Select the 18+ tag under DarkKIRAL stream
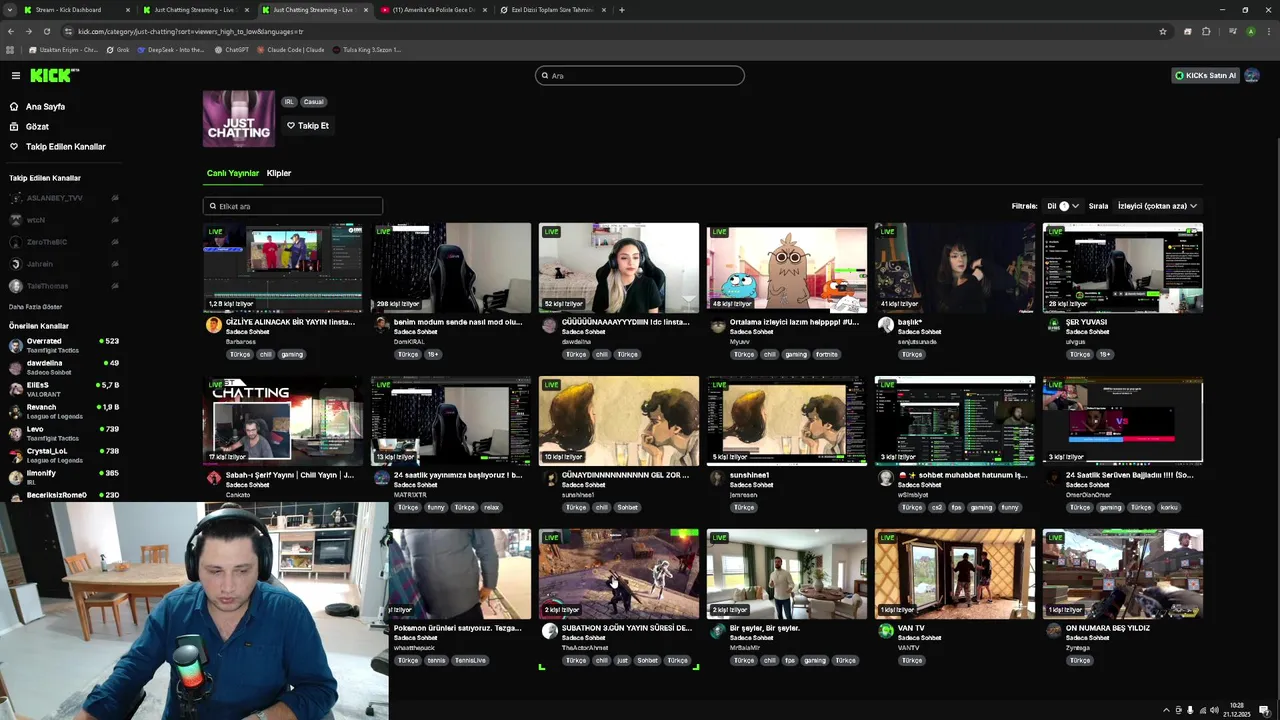 [x=432, y=354]
